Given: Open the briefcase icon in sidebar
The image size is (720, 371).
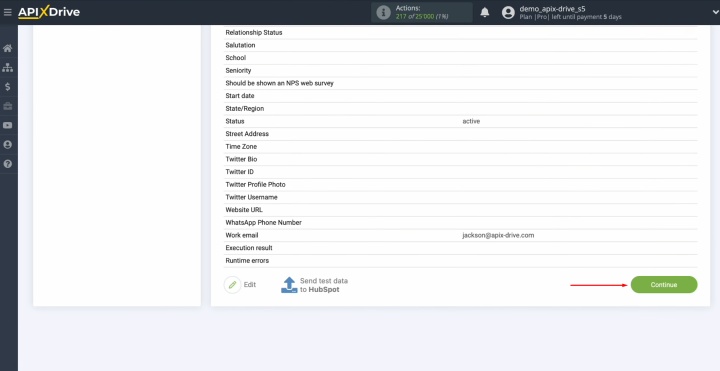Looking at the screenshot, I should [x=7, y=106].
